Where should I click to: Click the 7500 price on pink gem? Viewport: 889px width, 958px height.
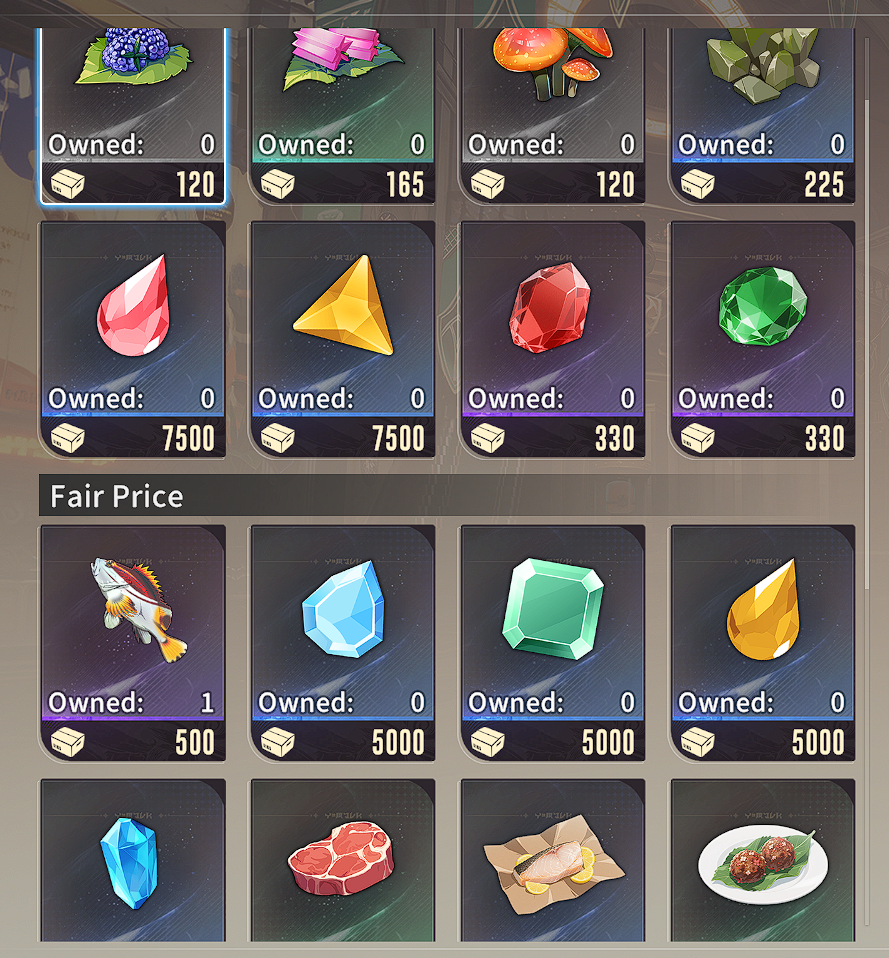click(188, 439)
